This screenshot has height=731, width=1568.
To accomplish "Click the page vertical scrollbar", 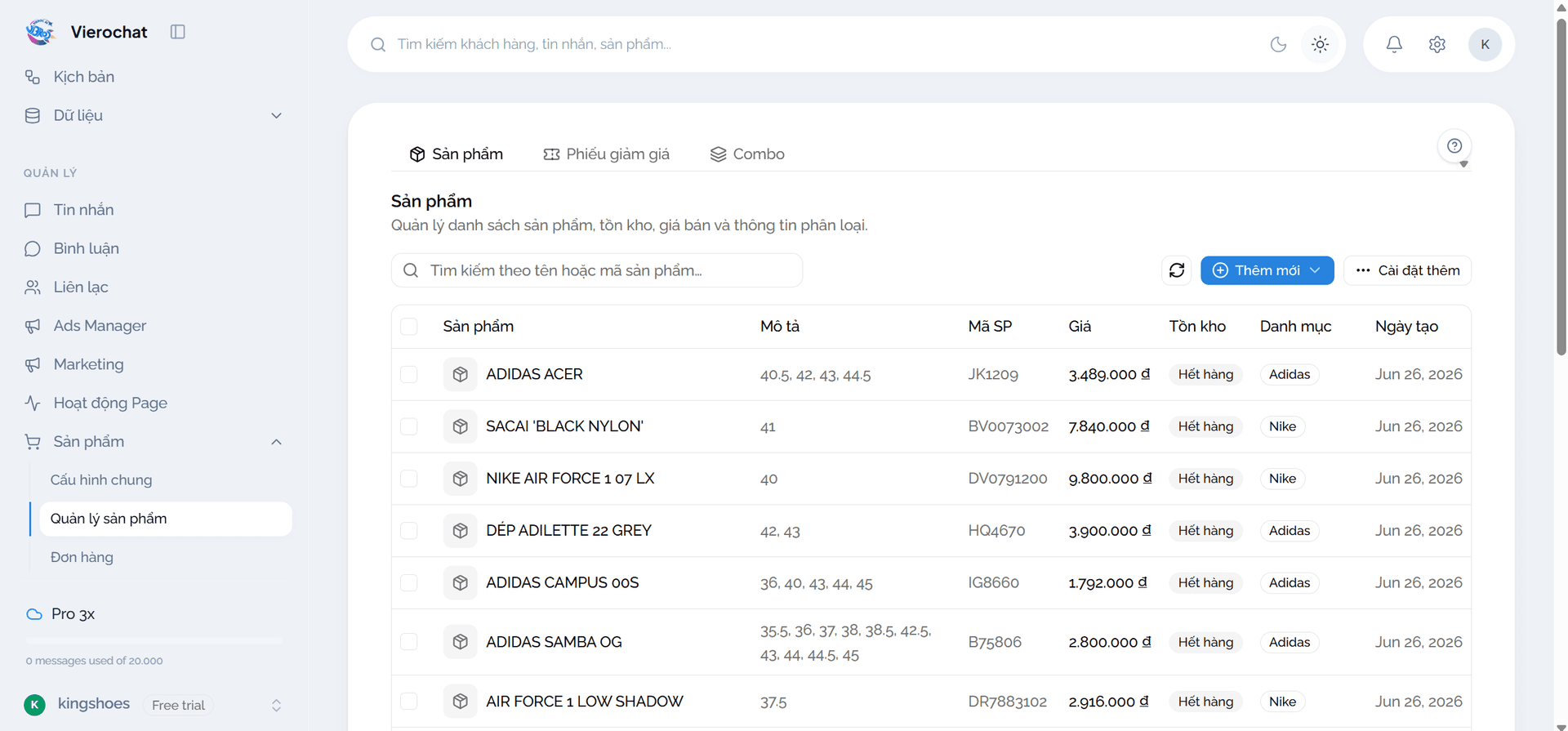I will tap(1561, 187).
